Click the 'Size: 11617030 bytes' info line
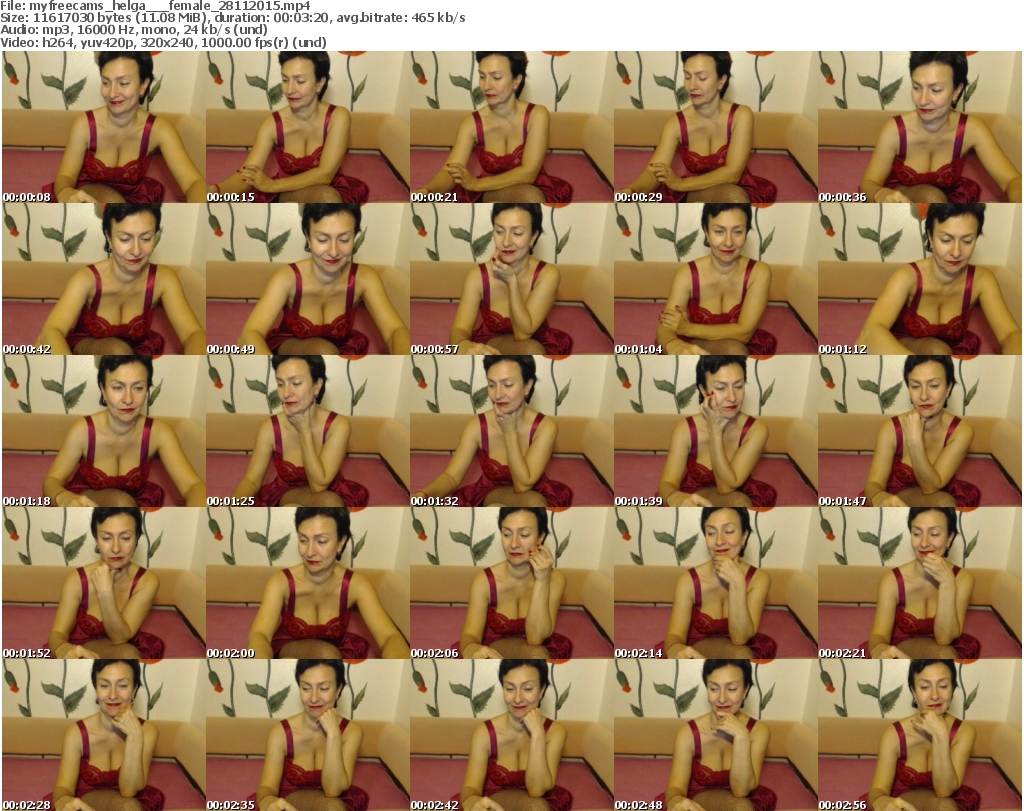 point(233,18)
